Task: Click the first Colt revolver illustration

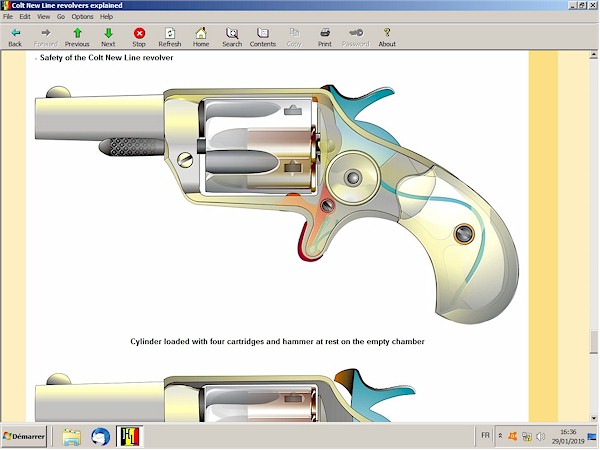Action: [x=277, y=203]
